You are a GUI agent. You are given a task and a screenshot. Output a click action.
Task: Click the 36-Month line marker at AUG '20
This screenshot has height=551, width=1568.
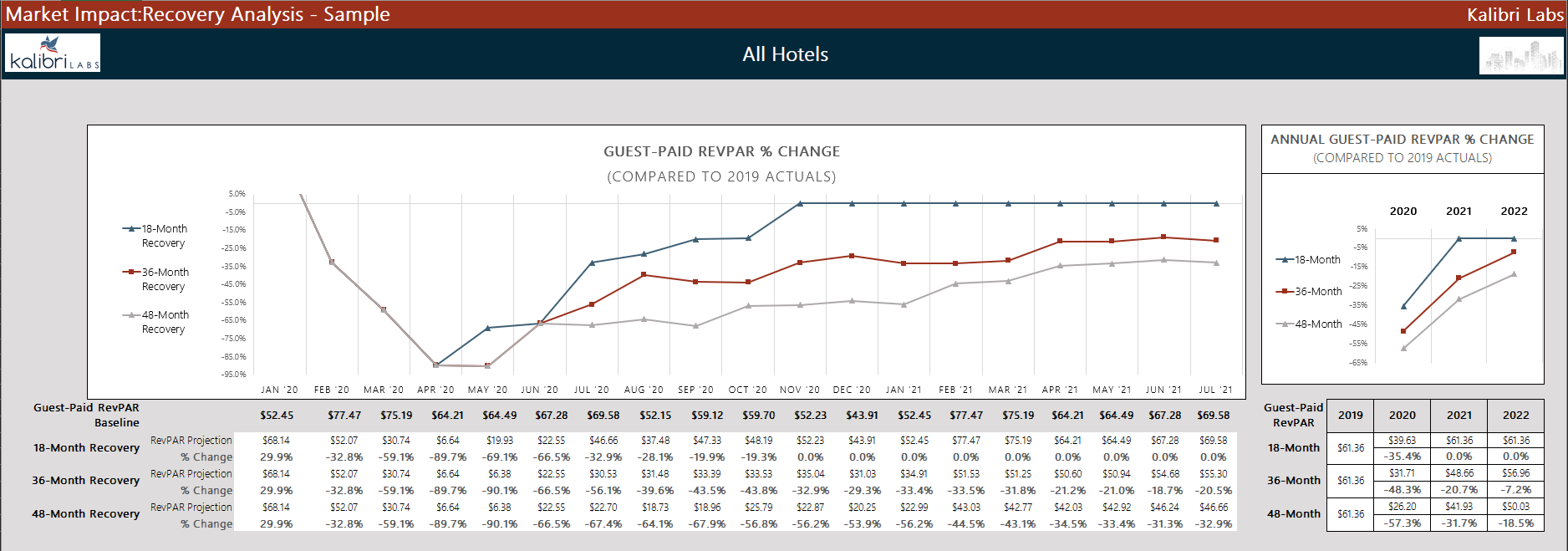(644, 274)
